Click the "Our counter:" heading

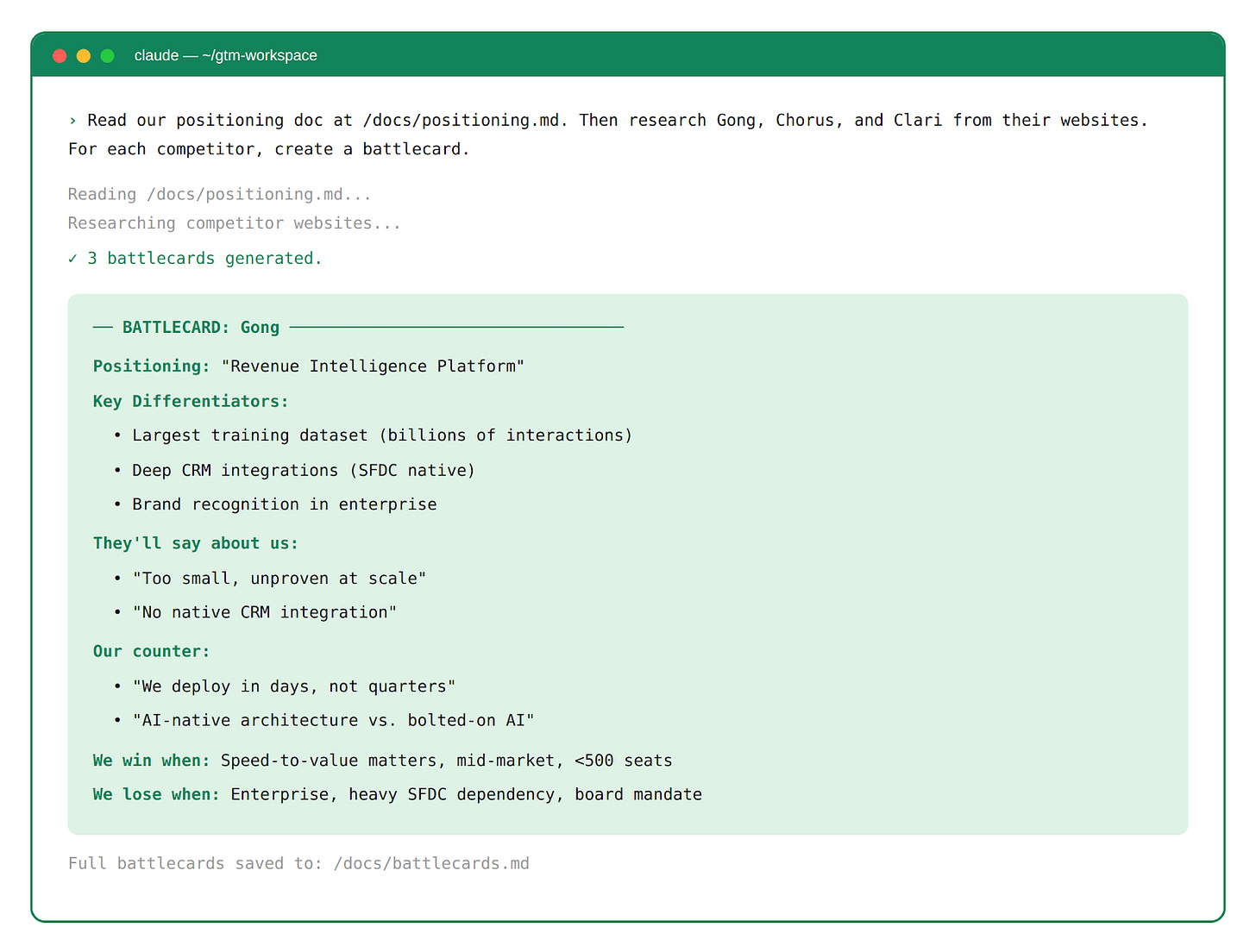pos(151,652)
